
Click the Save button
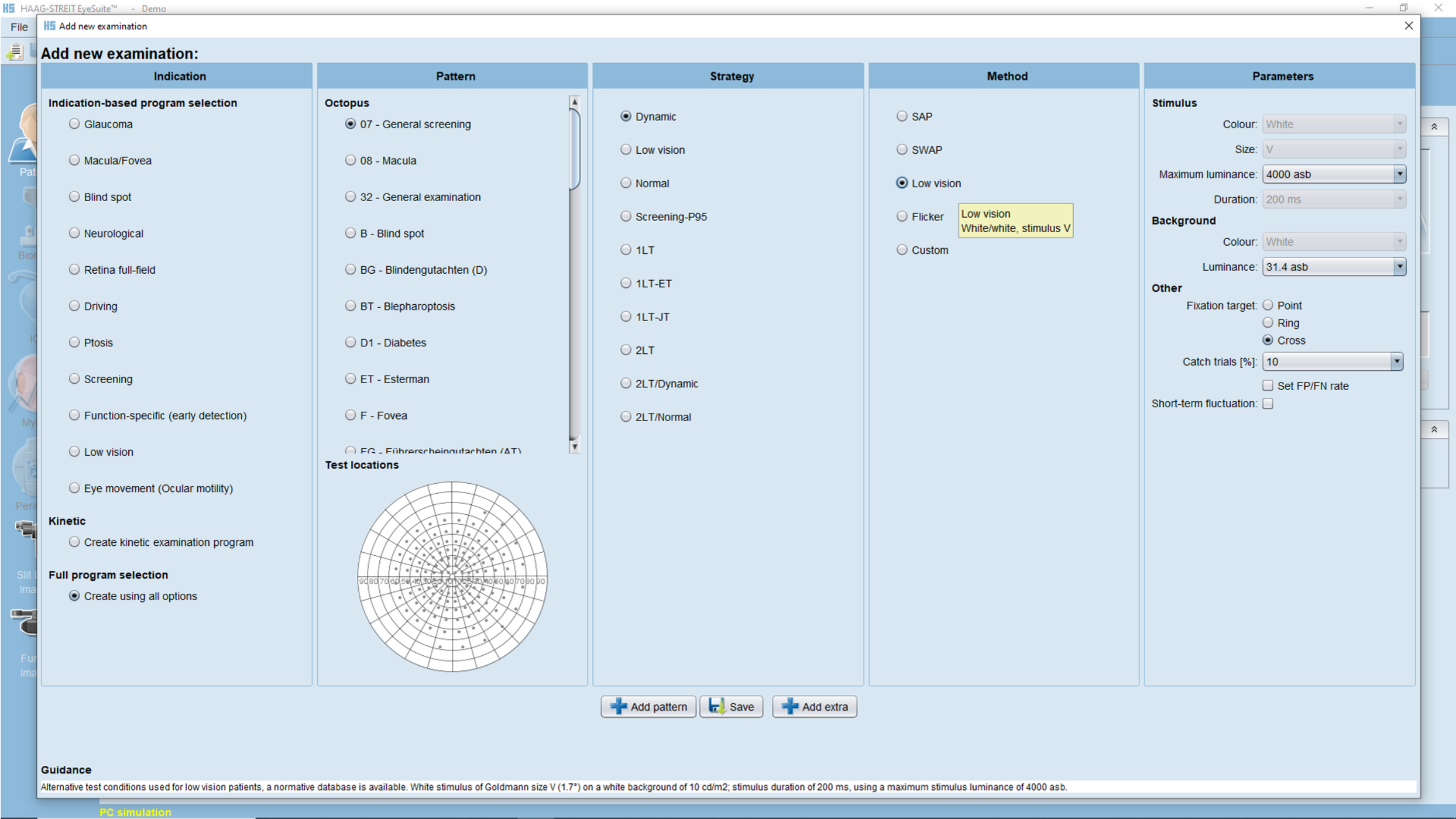[x=731, y=706]
